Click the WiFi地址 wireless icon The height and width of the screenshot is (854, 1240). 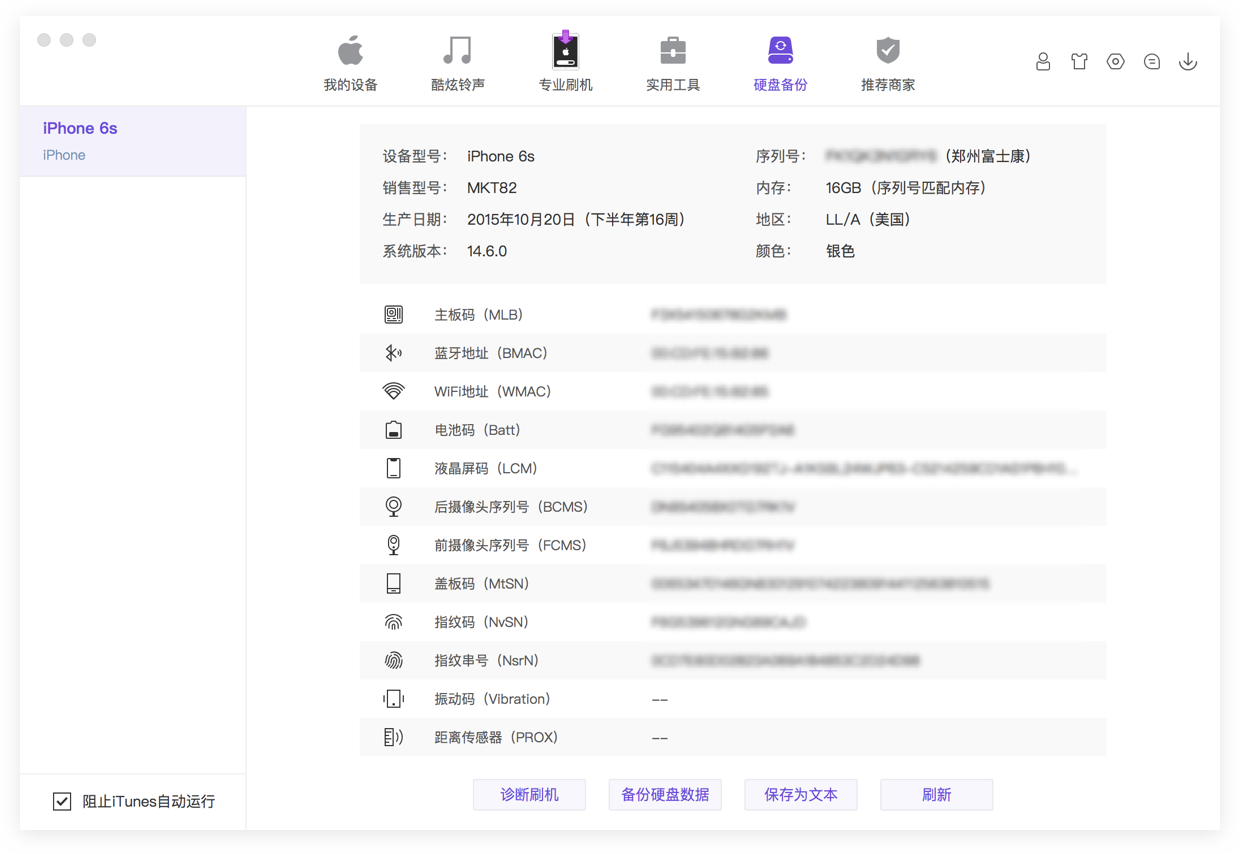click(394, 391)
